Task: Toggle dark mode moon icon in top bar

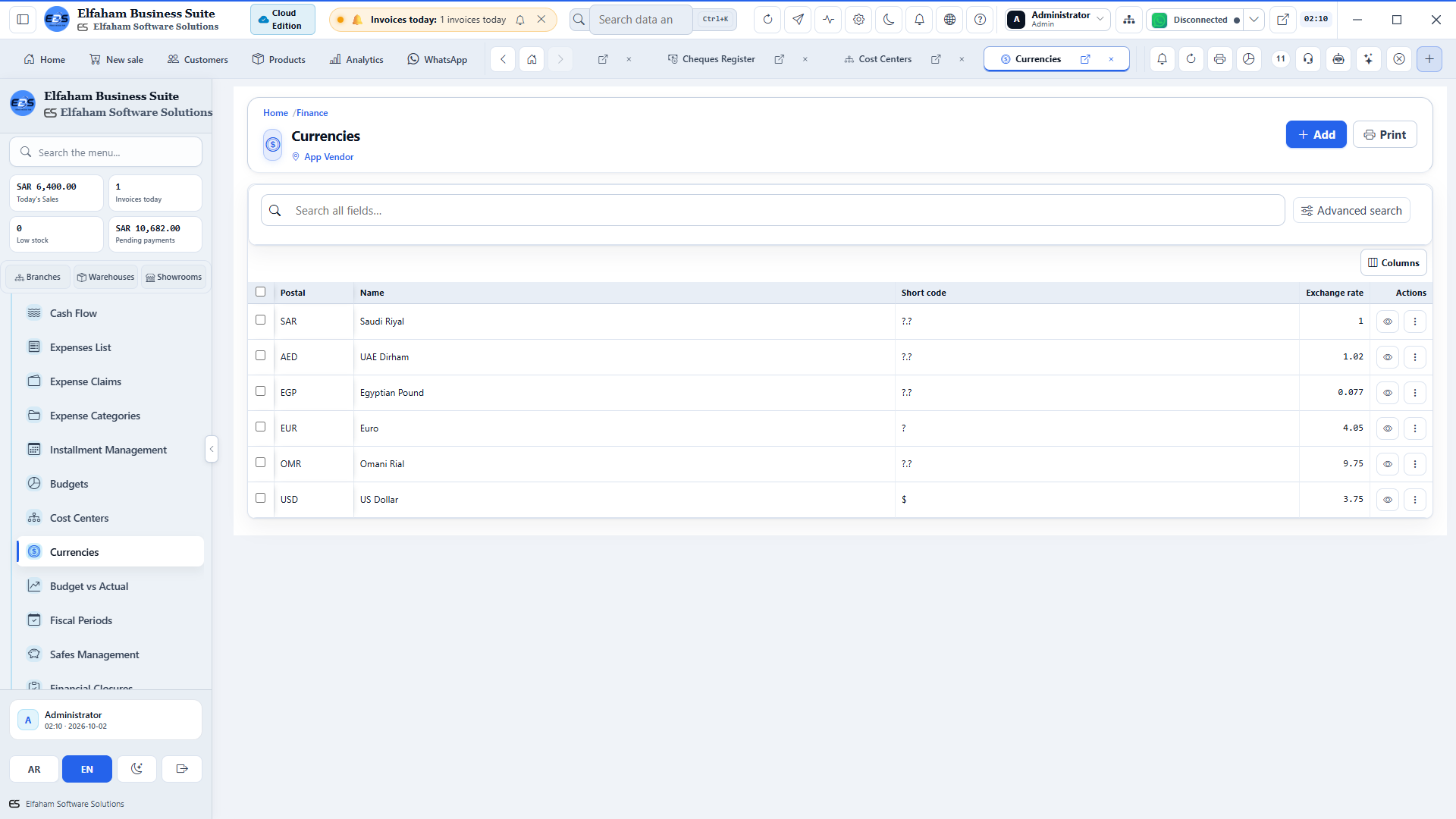Action: (x=889, y=20)
